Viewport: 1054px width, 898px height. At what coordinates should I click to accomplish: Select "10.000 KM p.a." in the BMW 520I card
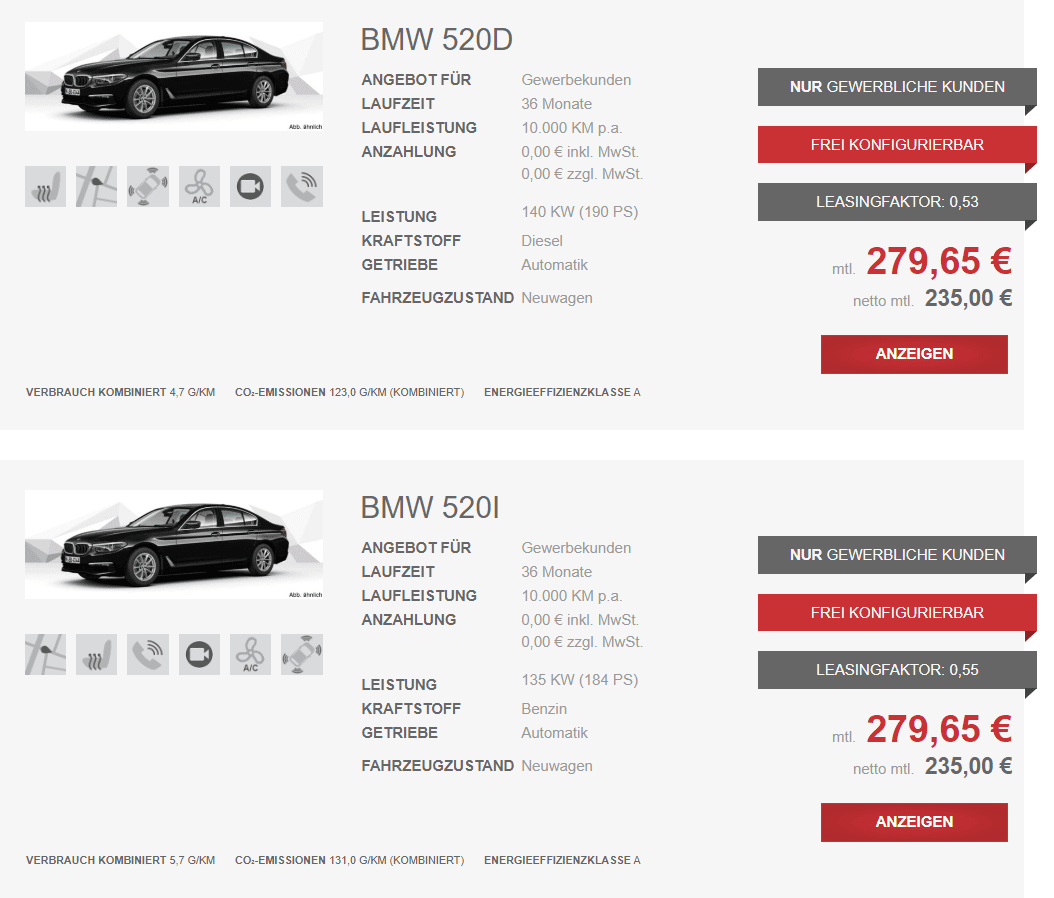pos(572,596)
